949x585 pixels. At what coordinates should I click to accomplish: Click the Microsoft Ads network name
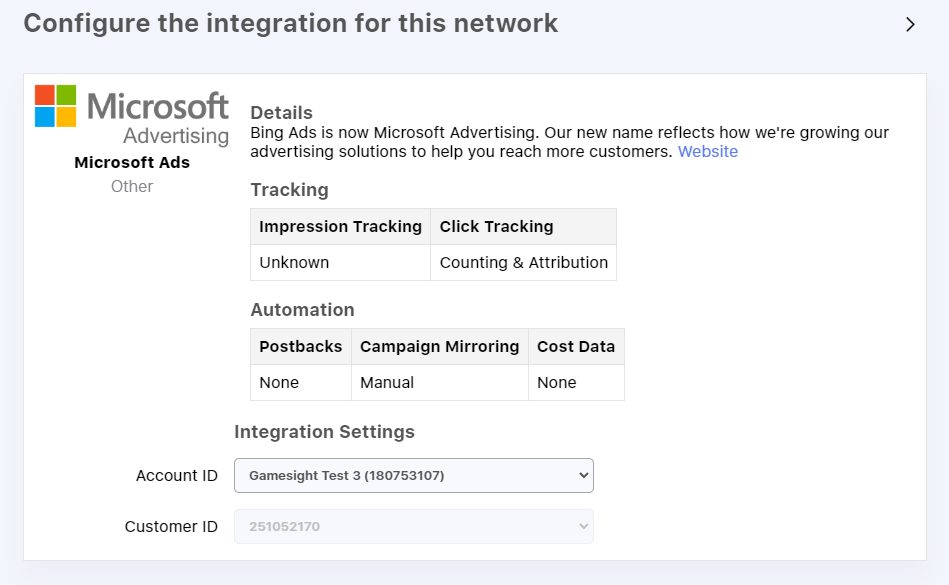(x=132, y=162)
